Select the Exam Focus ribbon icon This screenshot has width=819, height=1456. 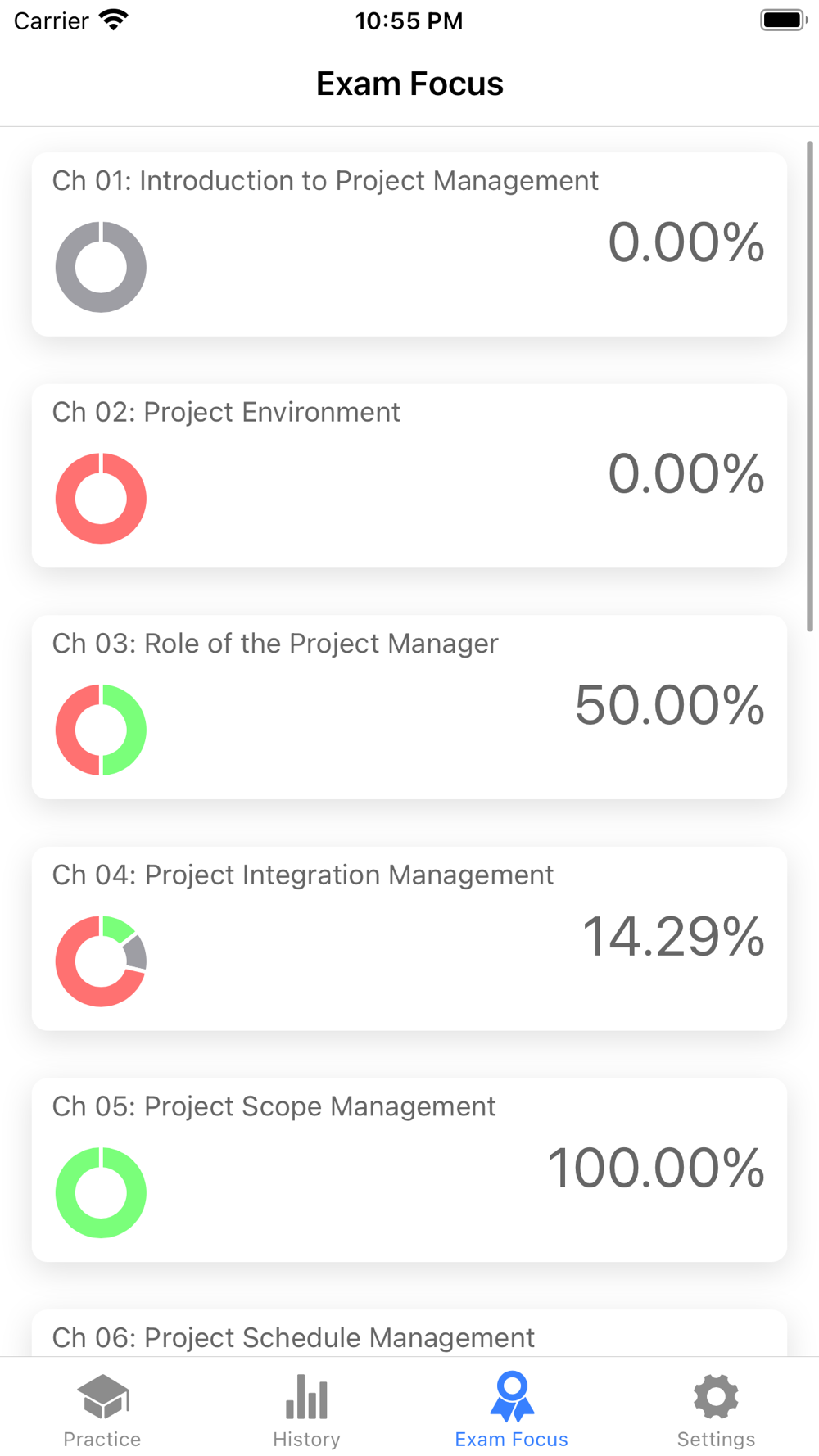pyautogui.click(x=512, y=1396)
